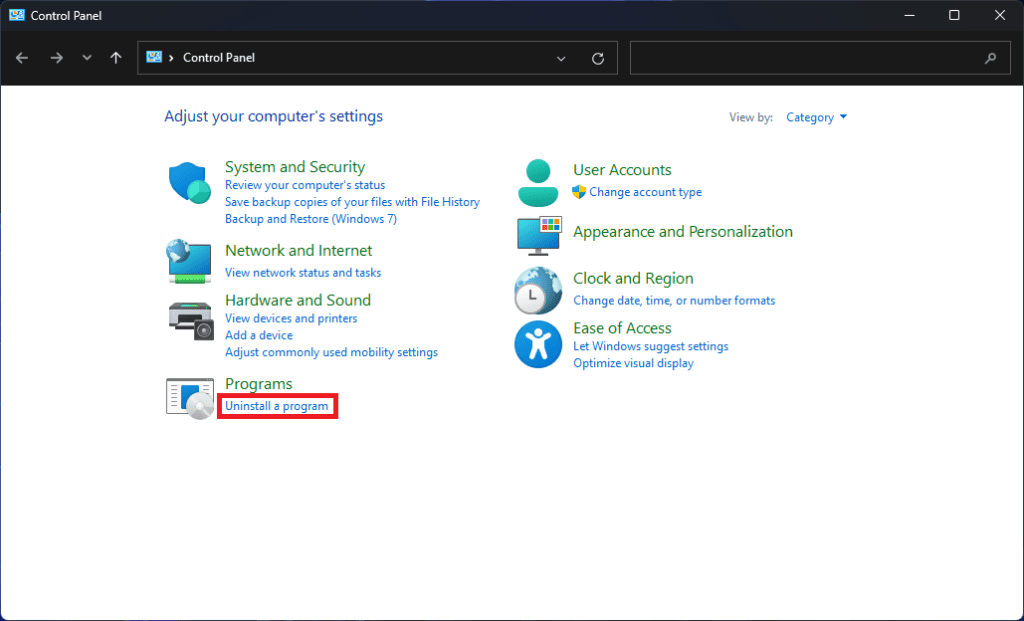Click the Hardware and Sound printer icon
Image resolution: width=1024 pixels, height=621 pixels.
coord(189,320)
